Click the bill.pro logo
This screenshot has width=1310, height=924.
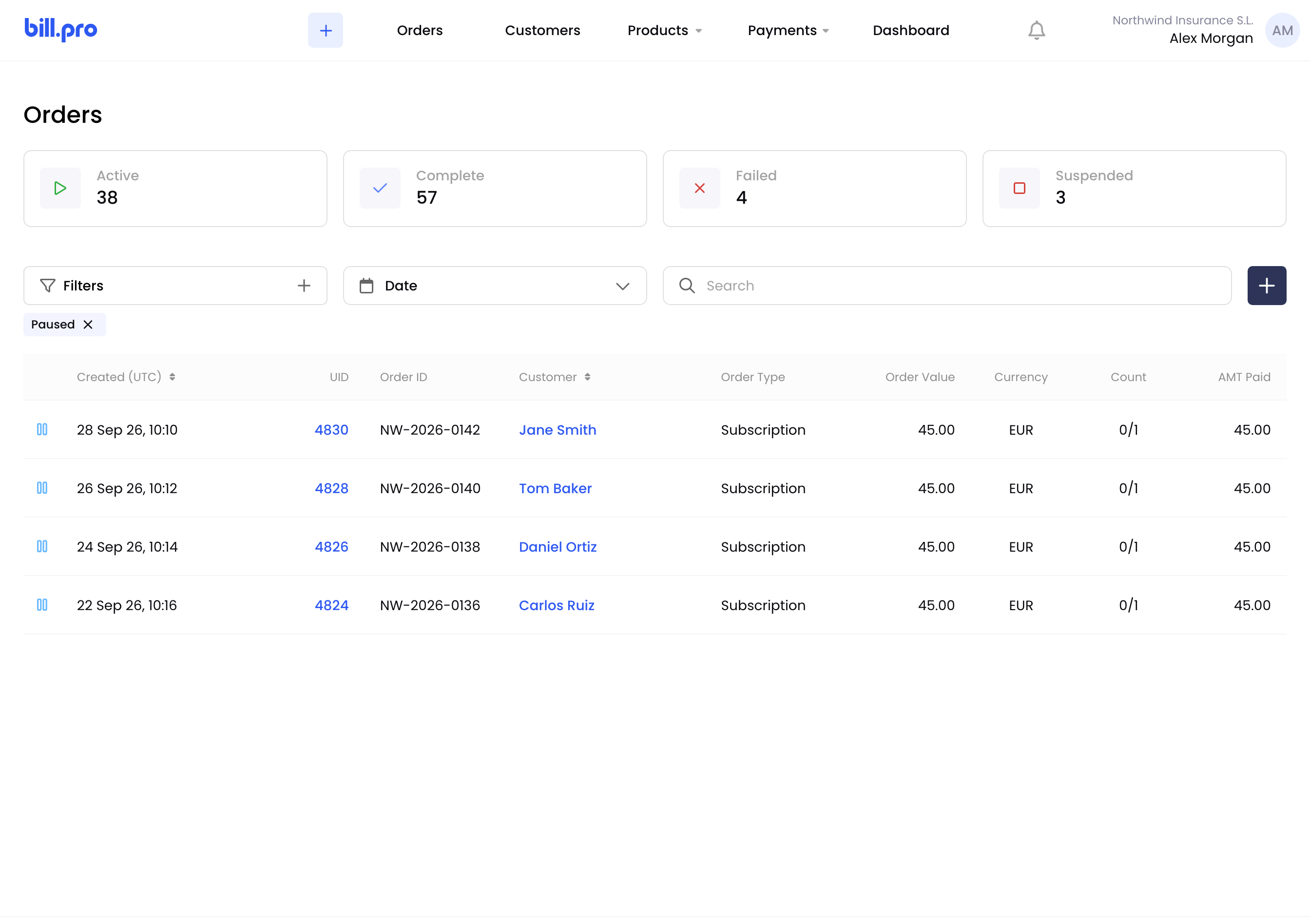(60, 30)
